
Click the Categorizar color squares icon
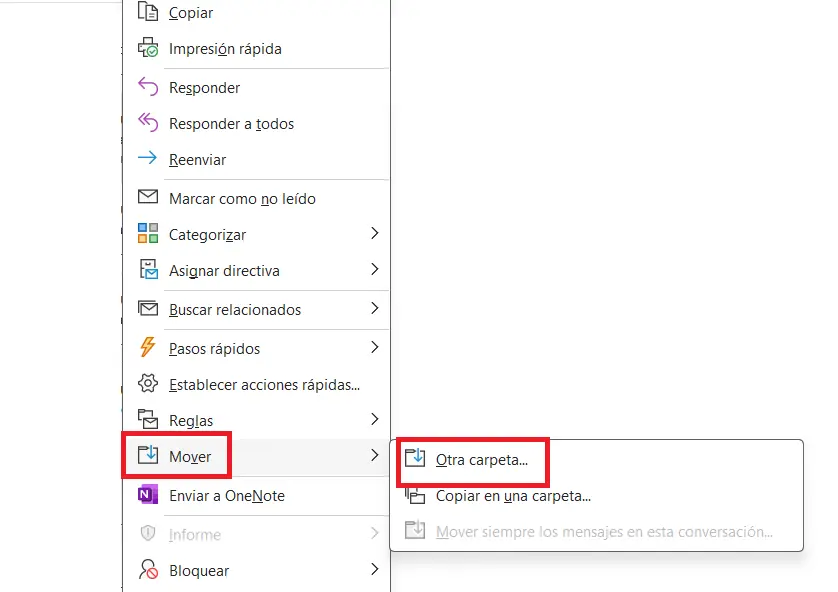pyautogui.click(x=147, y=234)
